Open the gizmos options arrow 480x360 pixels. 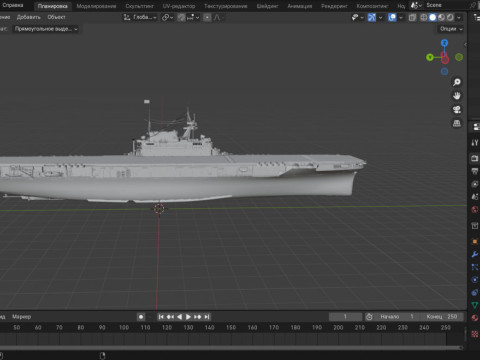coord(380,17)
